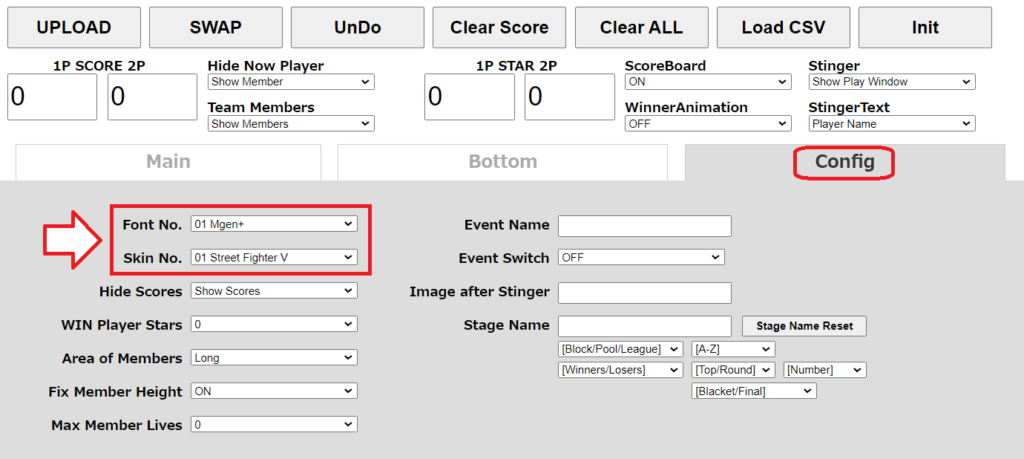Open the ScoreBoard ON dropdown
Screen dimensions: 1024x459
[x=708, y=82]
